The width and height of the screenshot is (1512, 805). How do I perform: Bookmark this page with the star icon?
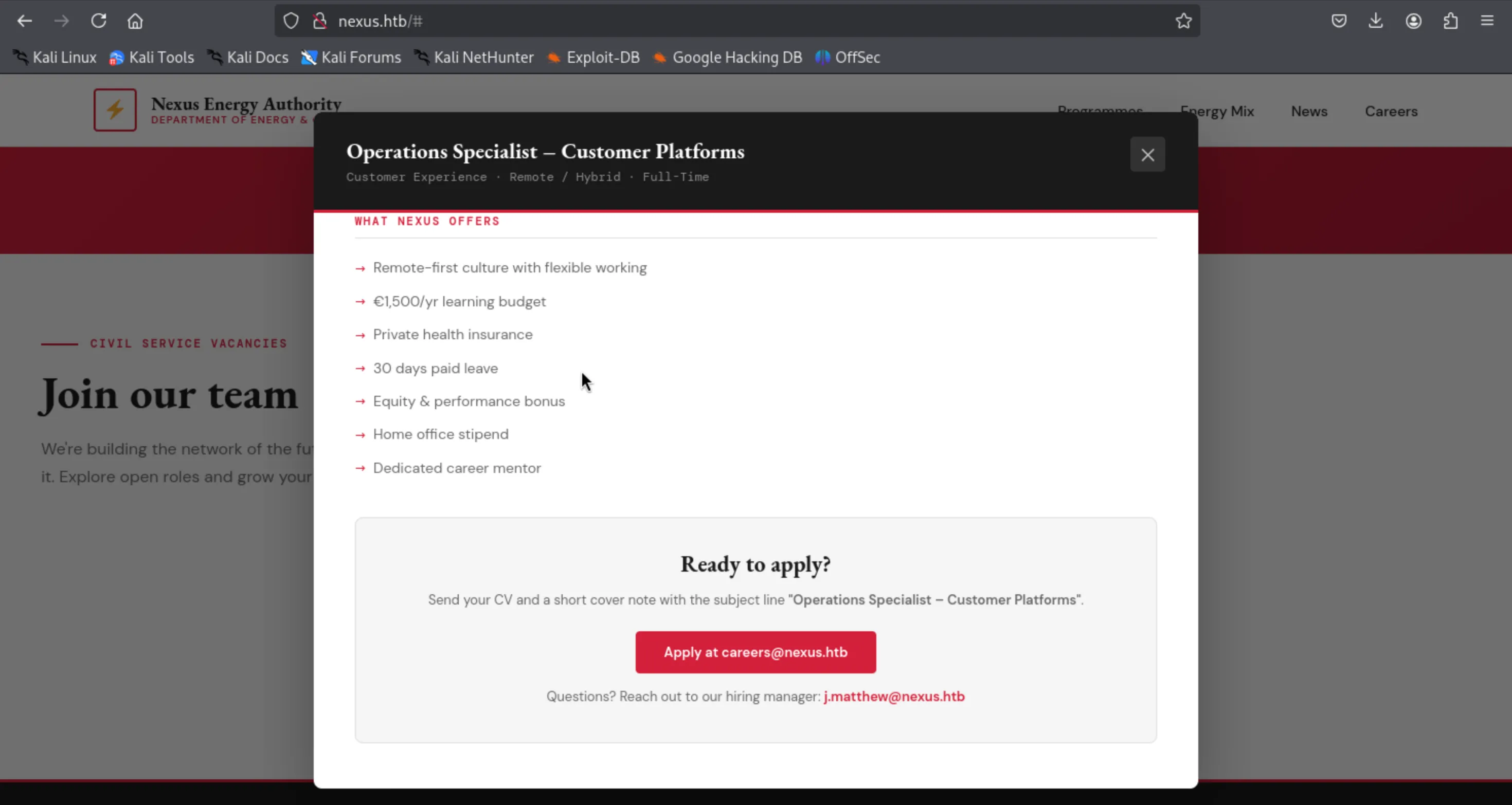pos(1183,21)
